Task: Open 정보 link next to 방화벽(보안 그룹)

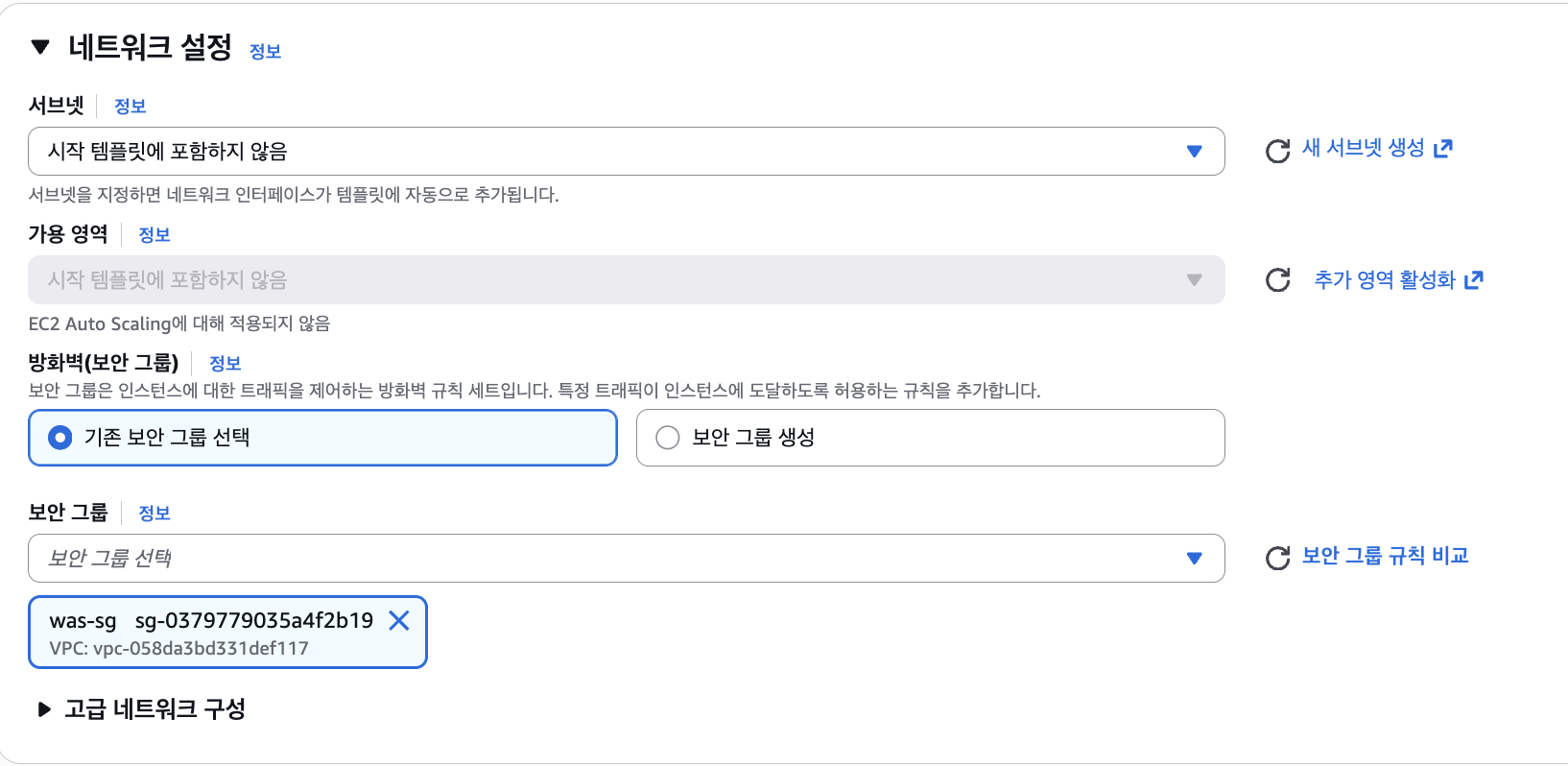Action: (225, 364)
